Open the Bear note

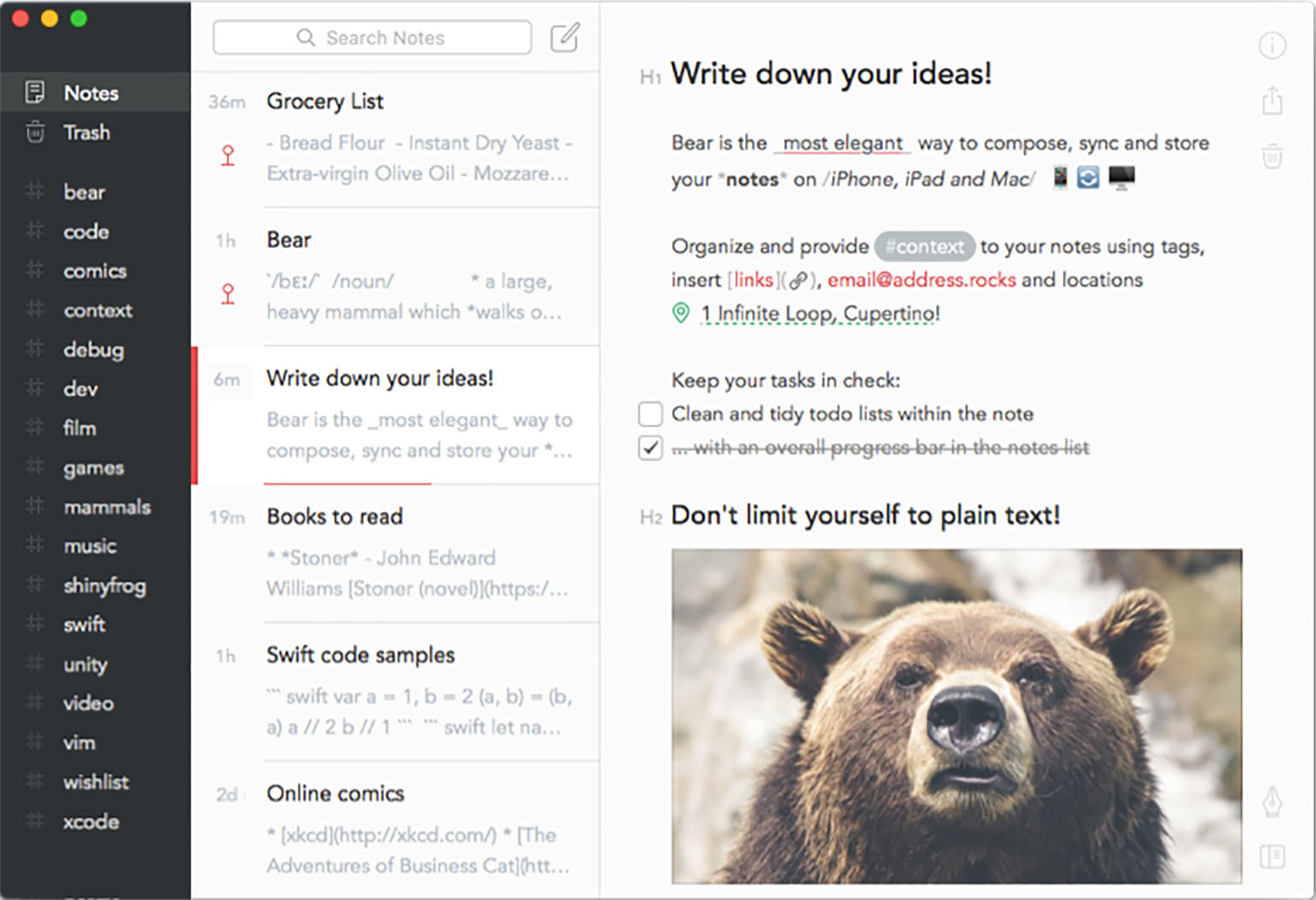pyautogui.click(x=396, y=277)
